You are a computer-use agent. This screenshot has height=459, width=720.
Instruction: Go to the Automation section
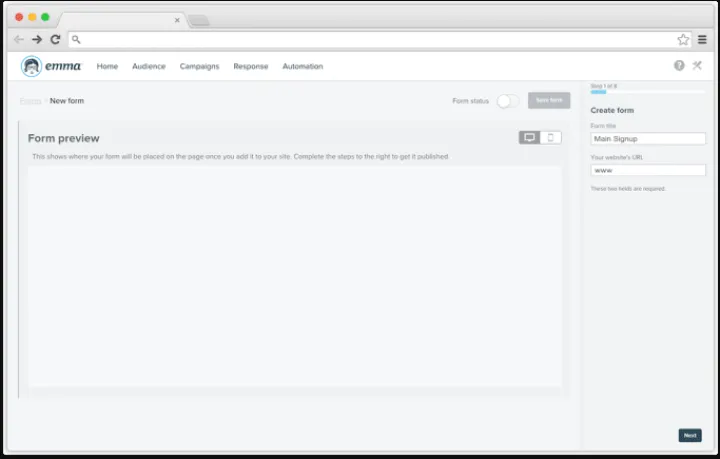[x=302, y=66]
